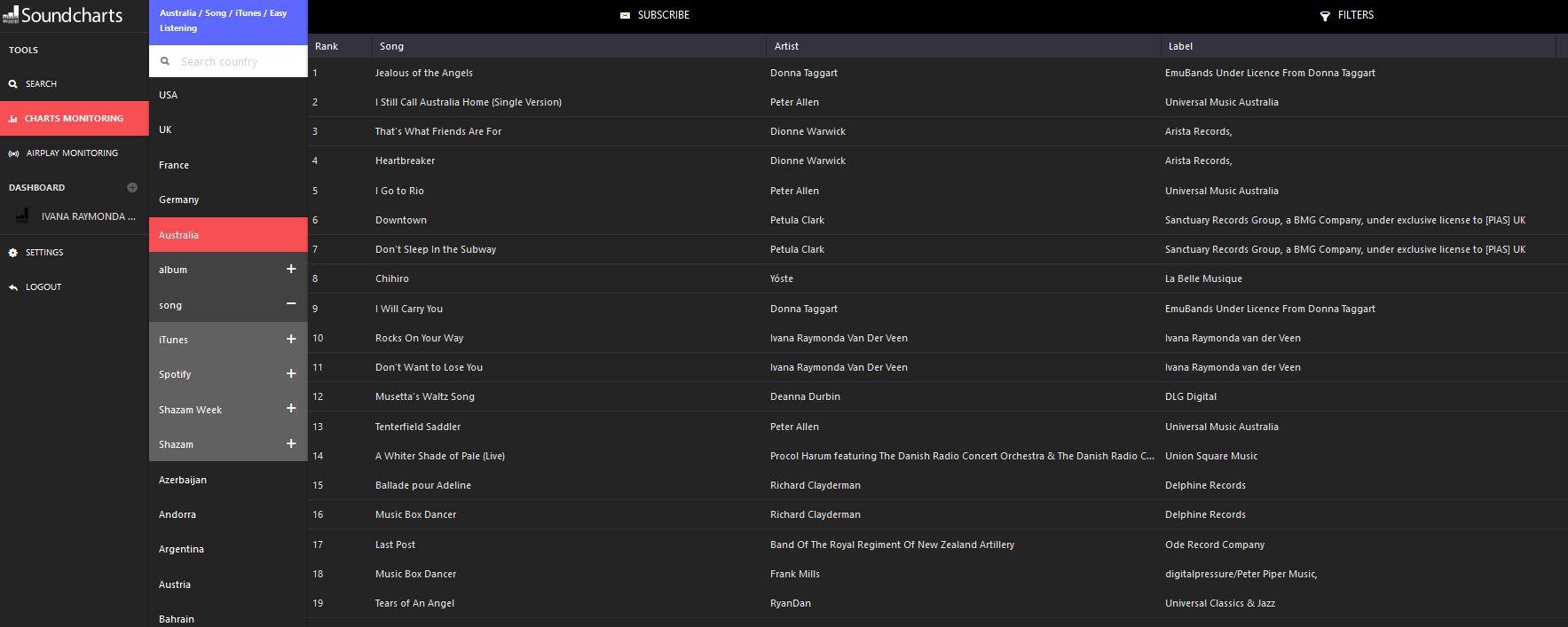The width and height of the screenshot is (1568, 627).
Task: Collapse the song section minus sign
Action: click(290, 304)
